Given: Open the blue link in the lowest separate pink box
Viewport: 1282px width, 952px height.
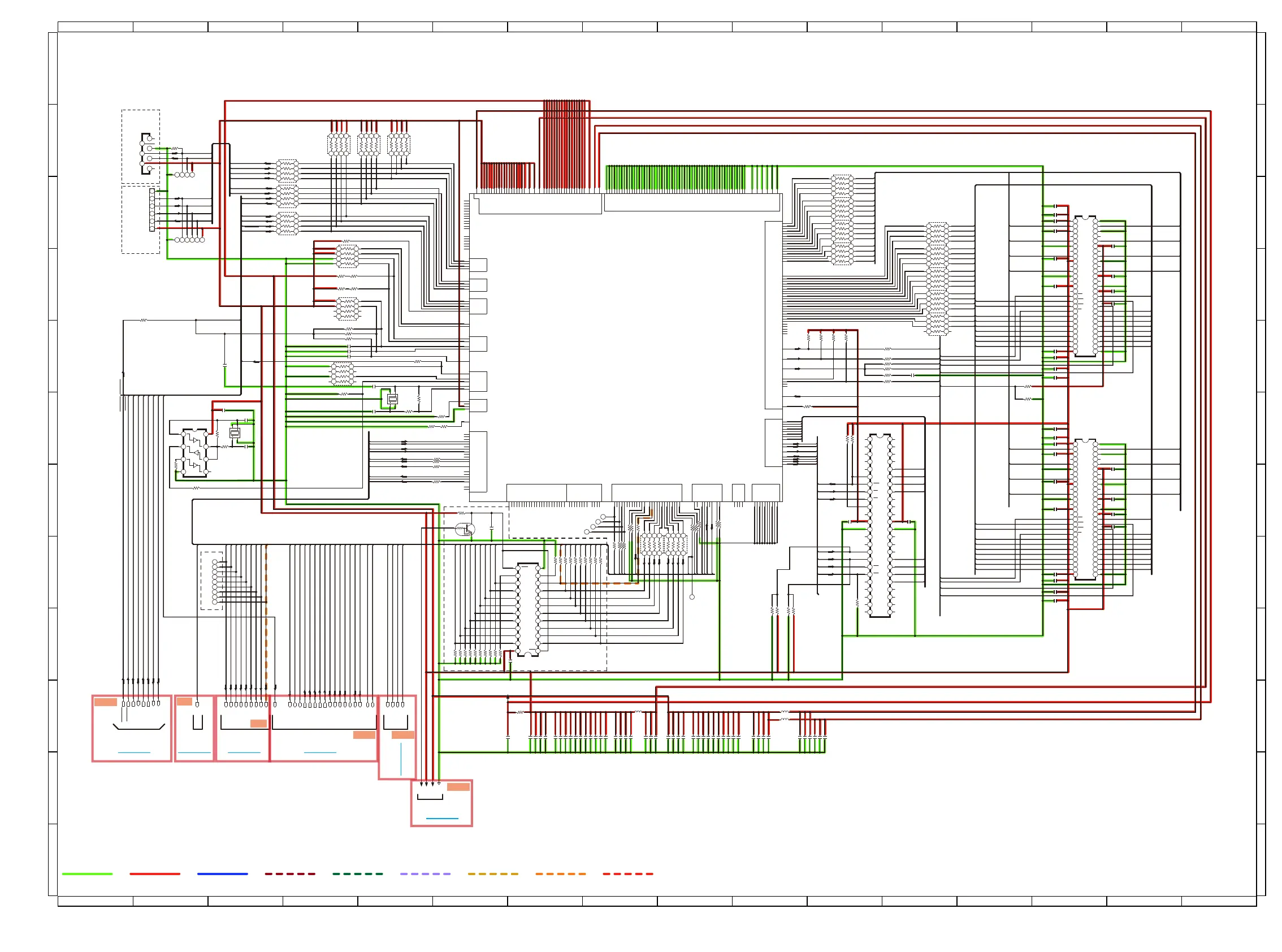Looking at the screenshot, I should tap(442, 819).
